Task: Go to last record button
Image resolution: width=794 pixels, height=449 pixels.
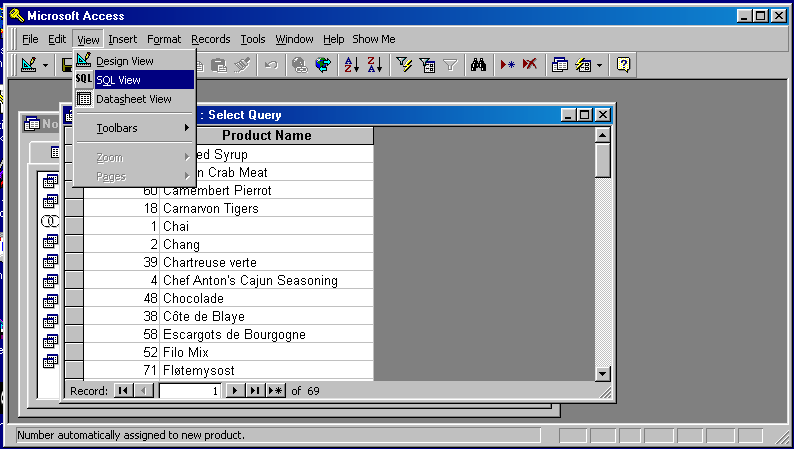Action: 255,391
